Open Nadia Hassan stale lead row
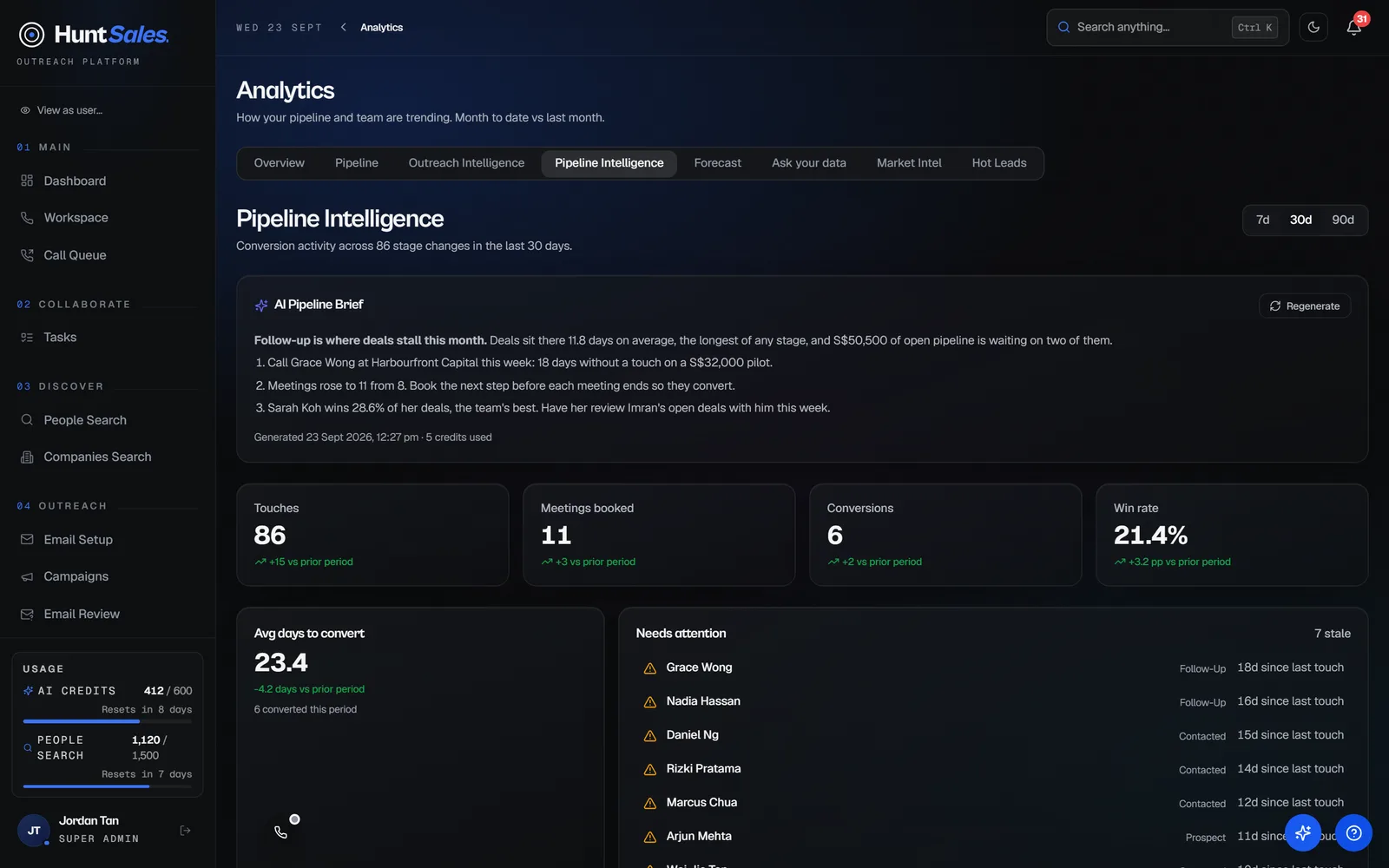The height and width of the screenshot is (868, 1389). [993, 701]
